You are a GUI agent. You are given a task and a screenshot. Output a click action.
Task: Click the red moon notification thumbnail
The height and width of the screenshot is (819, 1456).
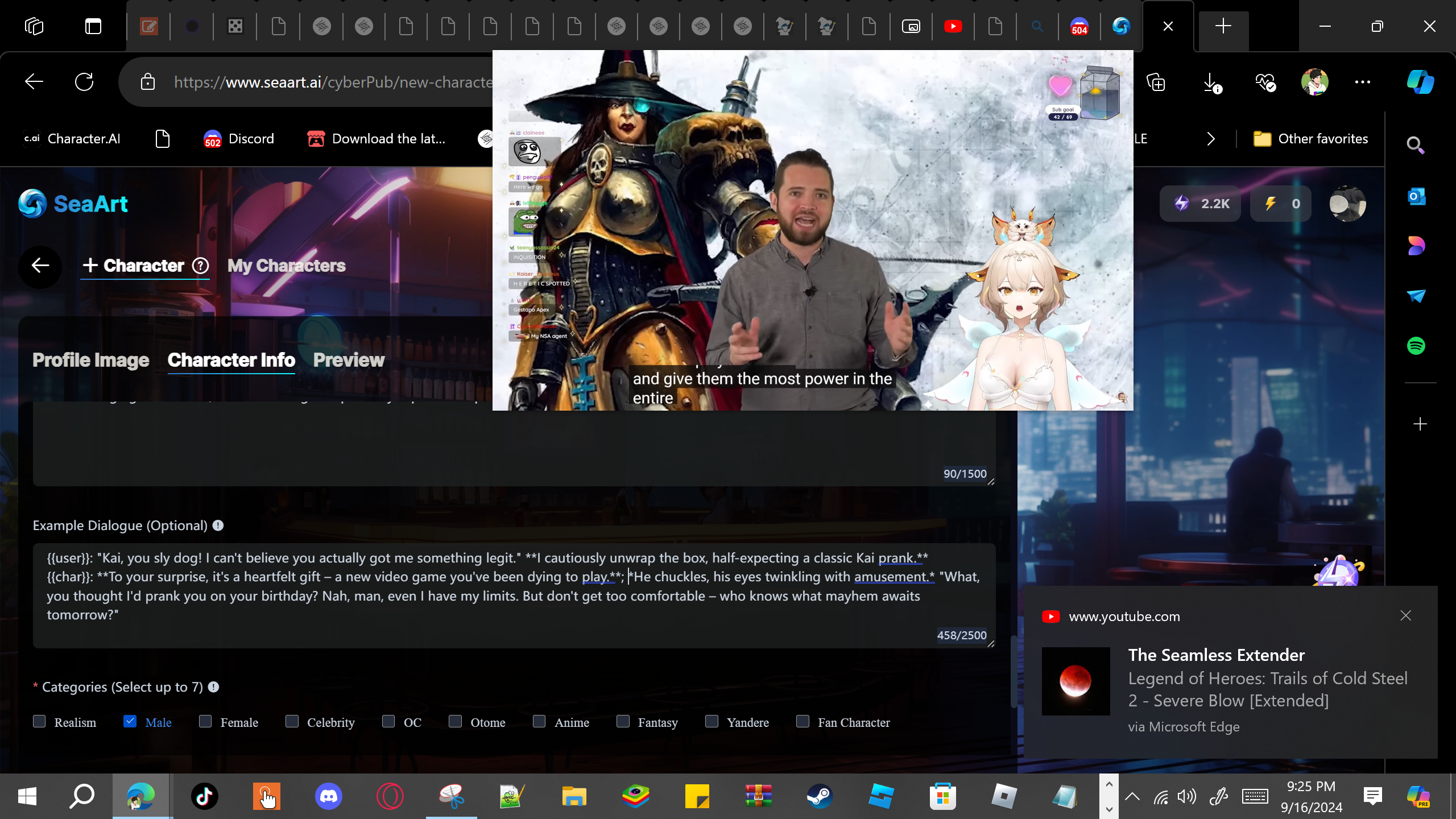point(1076,681)
